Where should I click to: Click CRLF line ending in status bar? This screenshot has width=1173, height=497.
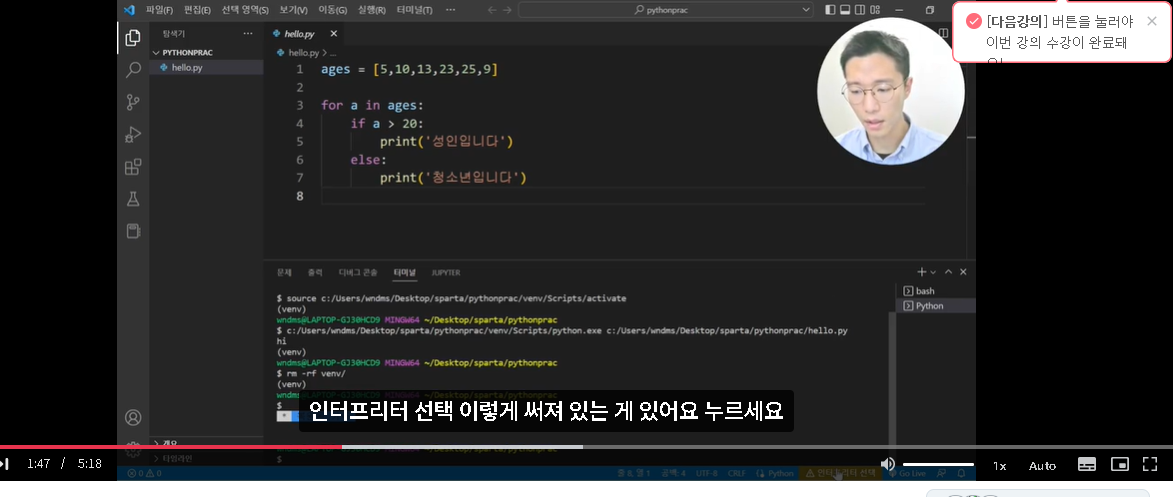(x=737, y=473)
